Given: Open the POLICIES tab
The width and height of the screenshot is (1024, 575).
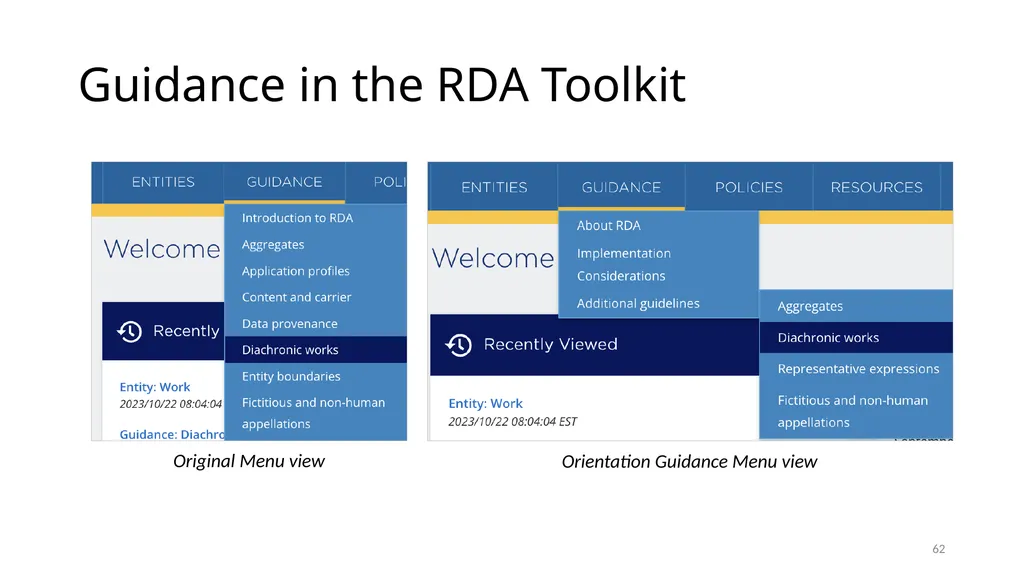Looking at the screenshot, I should click(748, 187).
